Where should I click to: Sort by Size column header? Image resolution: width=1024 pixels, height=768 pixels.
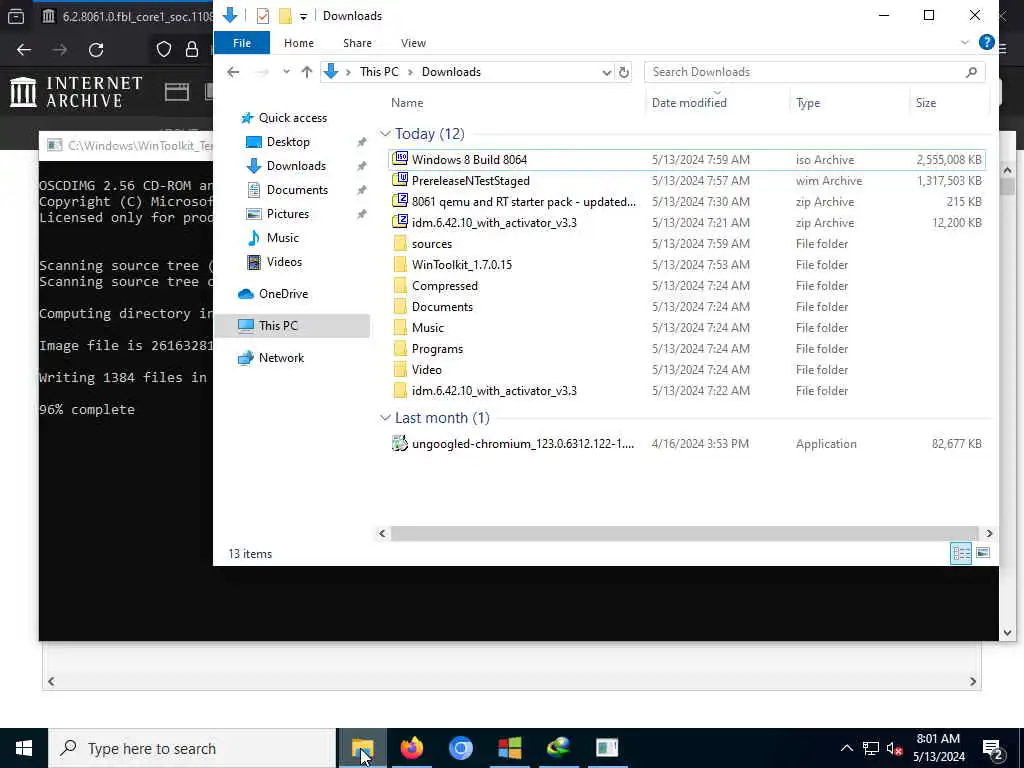click(925, 103)
